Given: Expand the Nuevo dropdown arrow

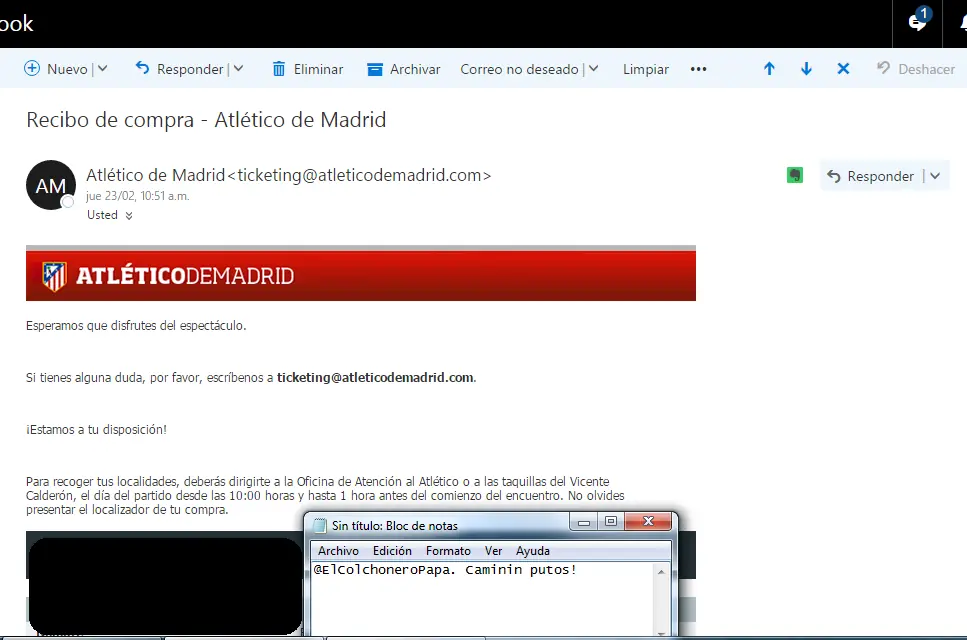Looking at the screenshot, I should 102,68.
